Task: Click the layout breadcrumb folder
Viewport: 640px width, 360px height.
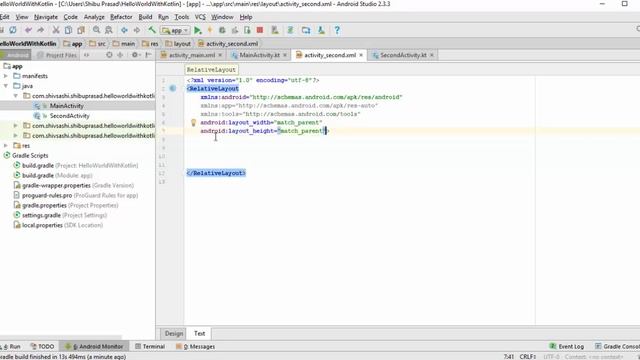Action: tap(178, 44)
